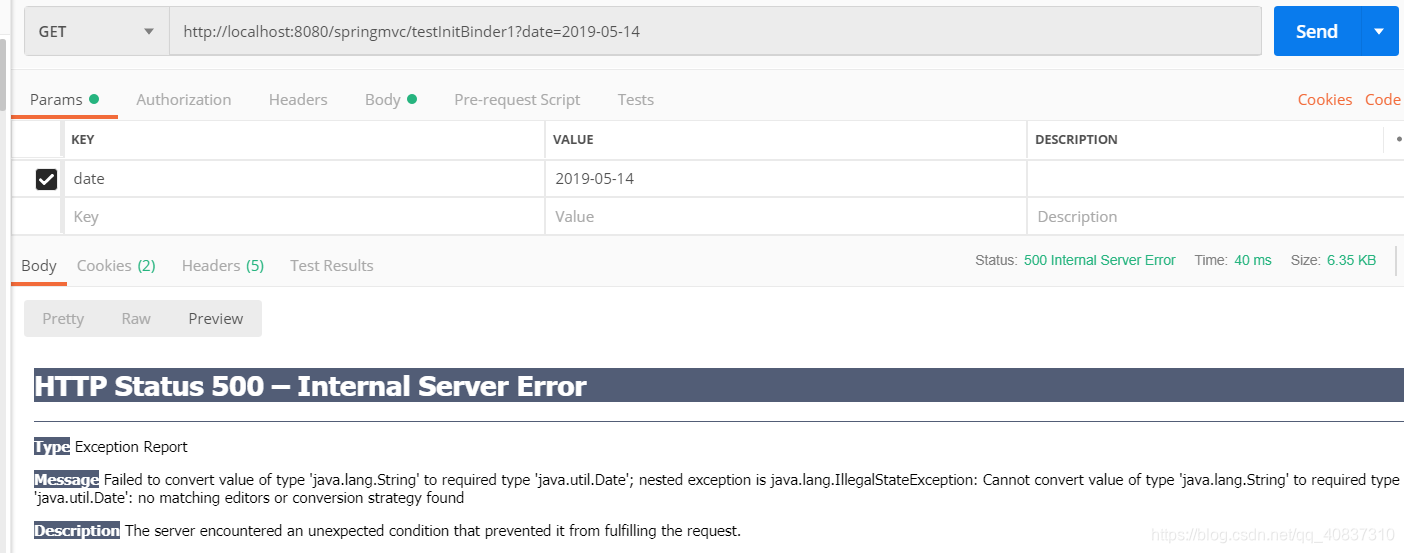Switch to the Params tab
The height and width of the screenshot is (553, 1404).
[64, 99]
